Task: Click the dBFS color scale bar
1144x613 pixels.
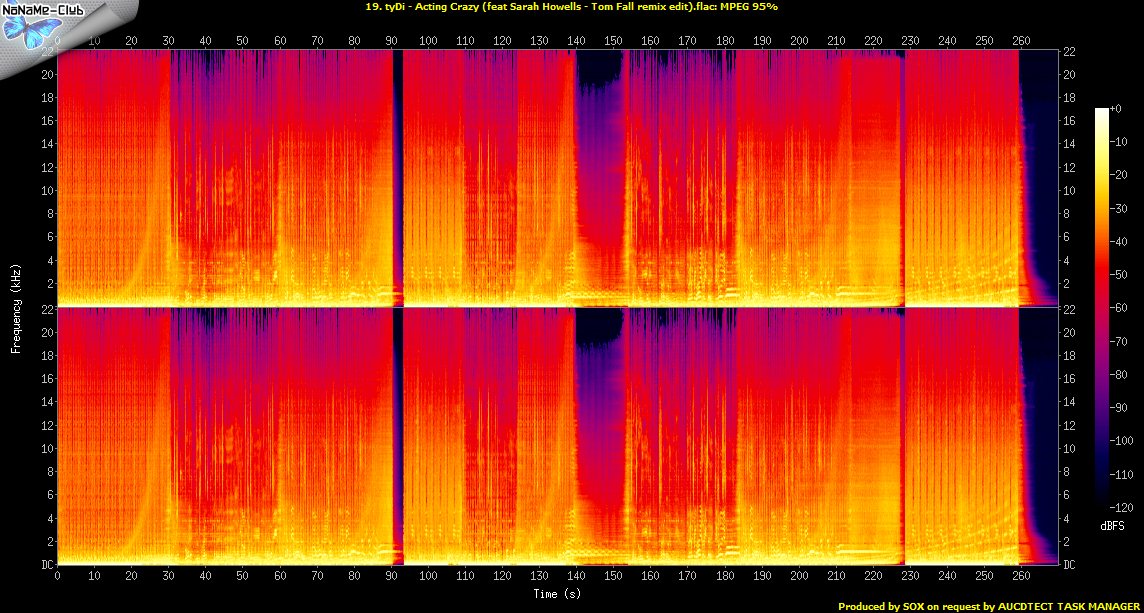Action: coord(1101,308)
